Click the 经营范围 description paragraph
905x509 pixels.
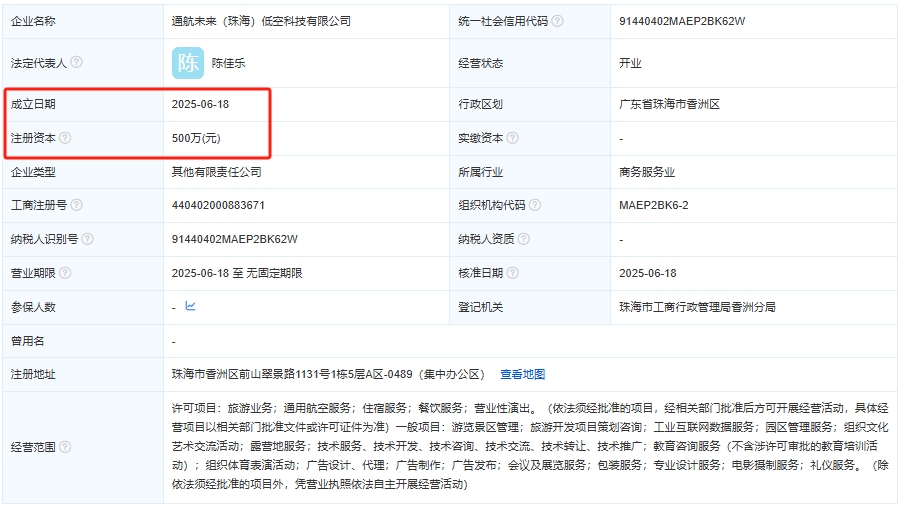[530, 446]
